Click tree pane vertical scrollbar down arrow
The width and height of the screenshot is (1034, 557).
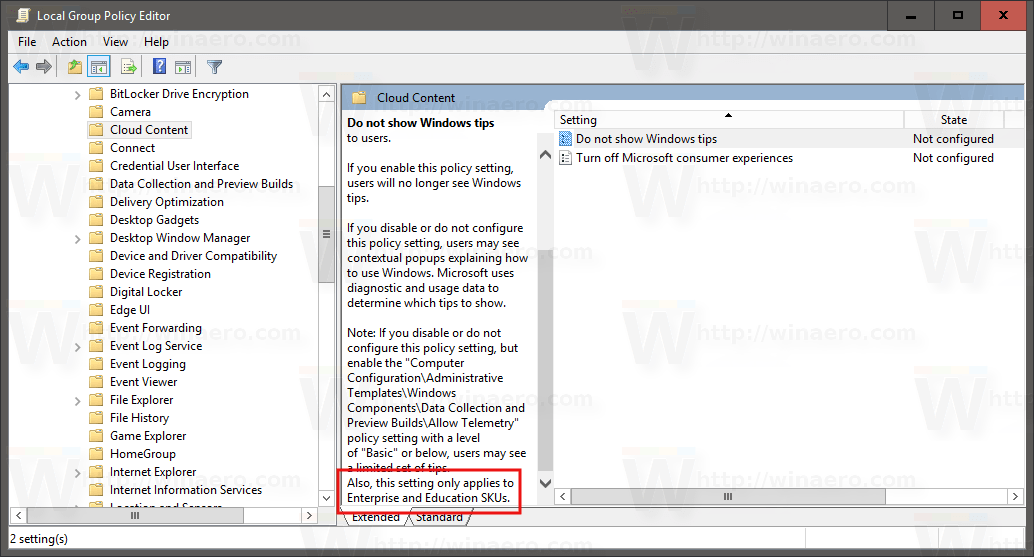(326, 498)
